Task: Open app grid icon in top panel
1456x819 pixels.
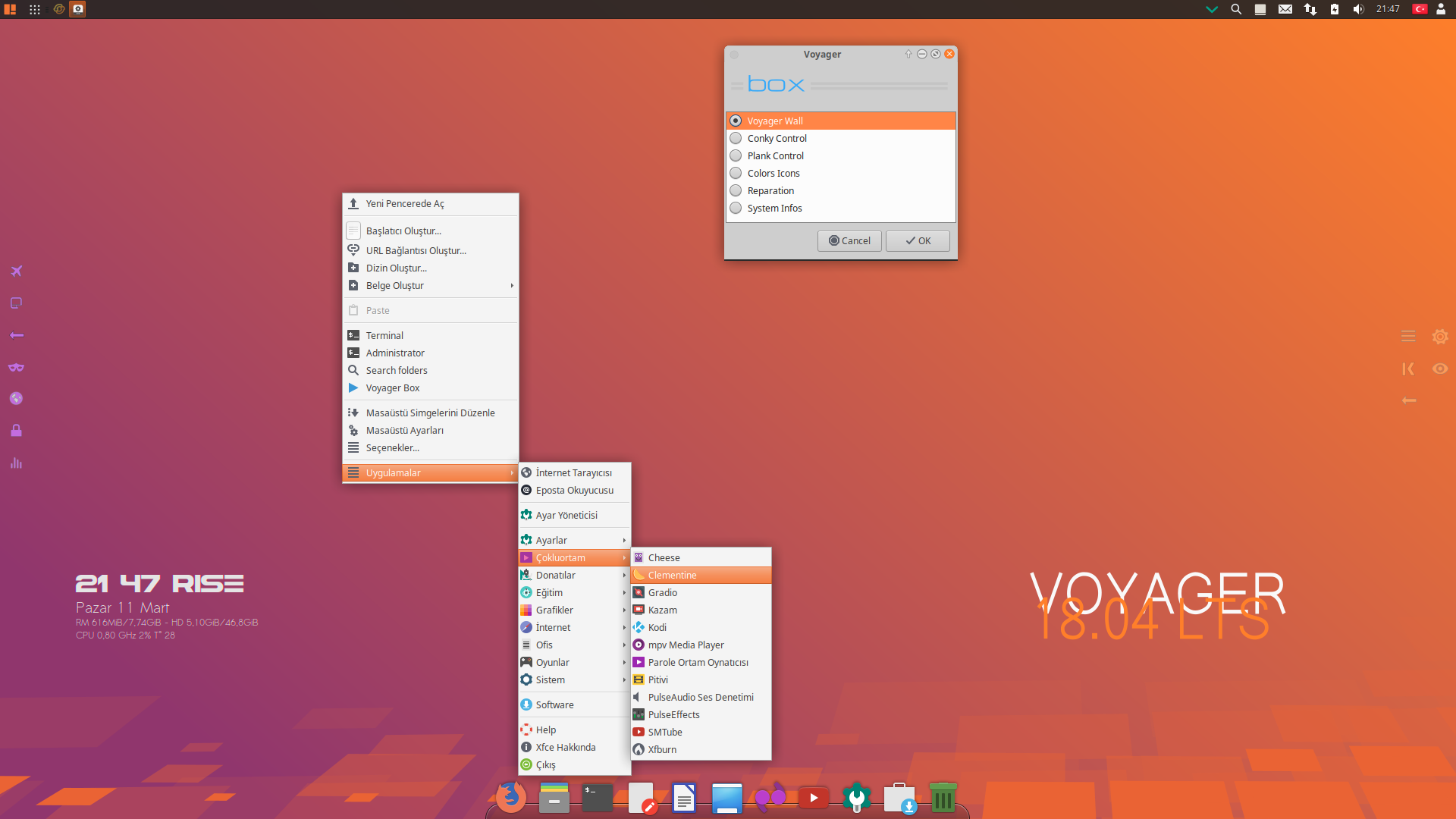Action: point(35,9)
